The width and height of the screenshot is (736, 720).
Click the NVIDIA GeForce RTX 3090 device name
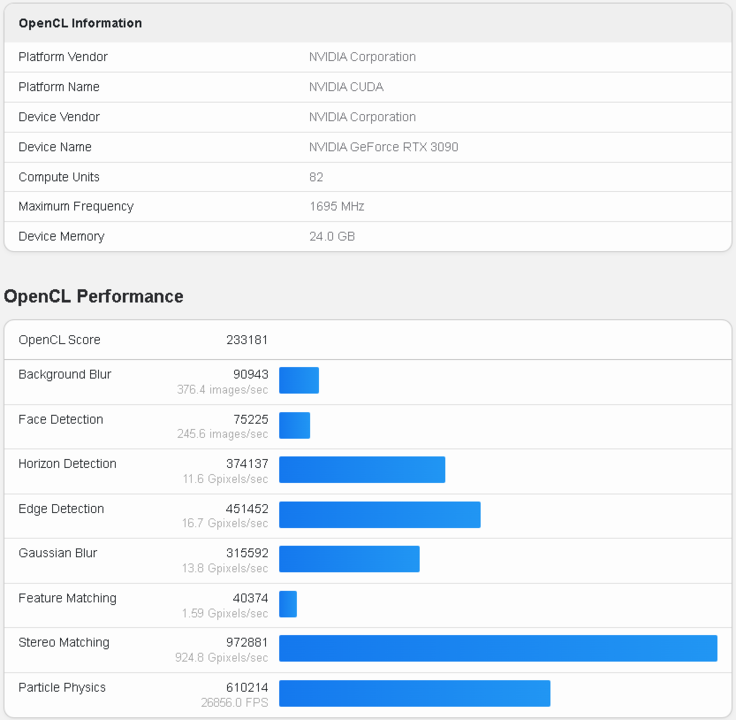tap(383, 147)
